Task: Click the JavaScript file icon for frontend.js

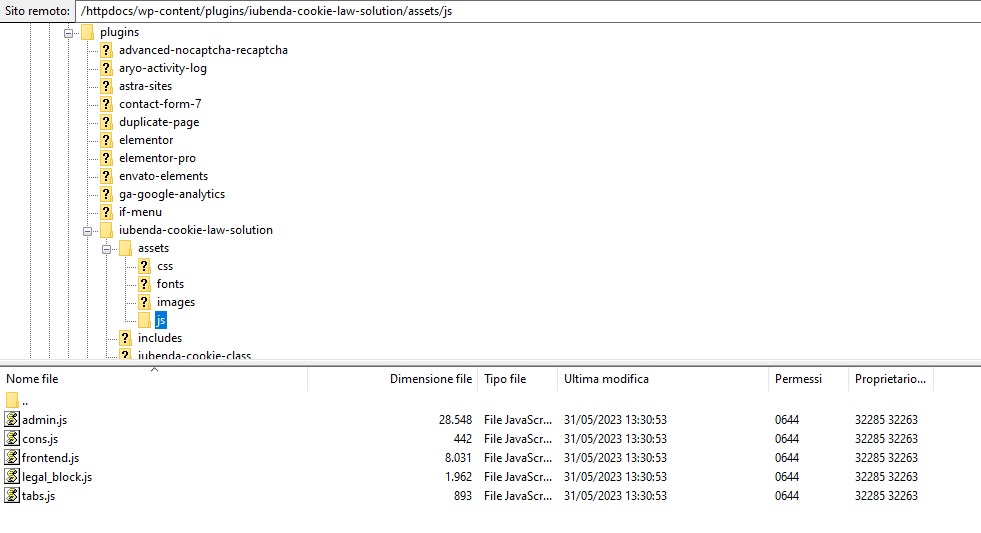Action: [12, 457]
